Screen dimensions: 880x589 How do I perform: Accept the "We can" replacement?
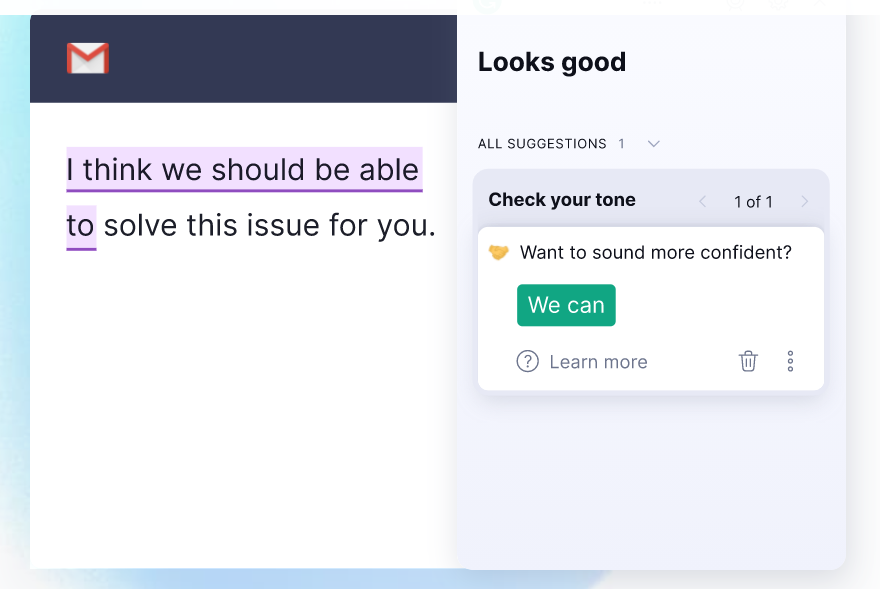(x=566, y=305)
